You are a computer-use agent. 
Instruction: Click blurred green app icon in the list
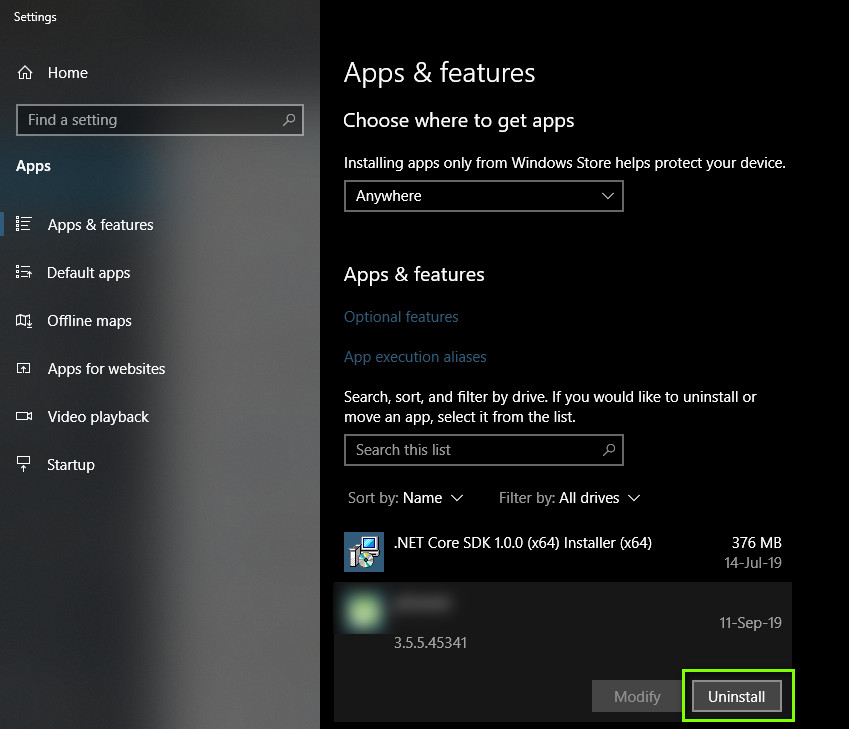[364, 612]
